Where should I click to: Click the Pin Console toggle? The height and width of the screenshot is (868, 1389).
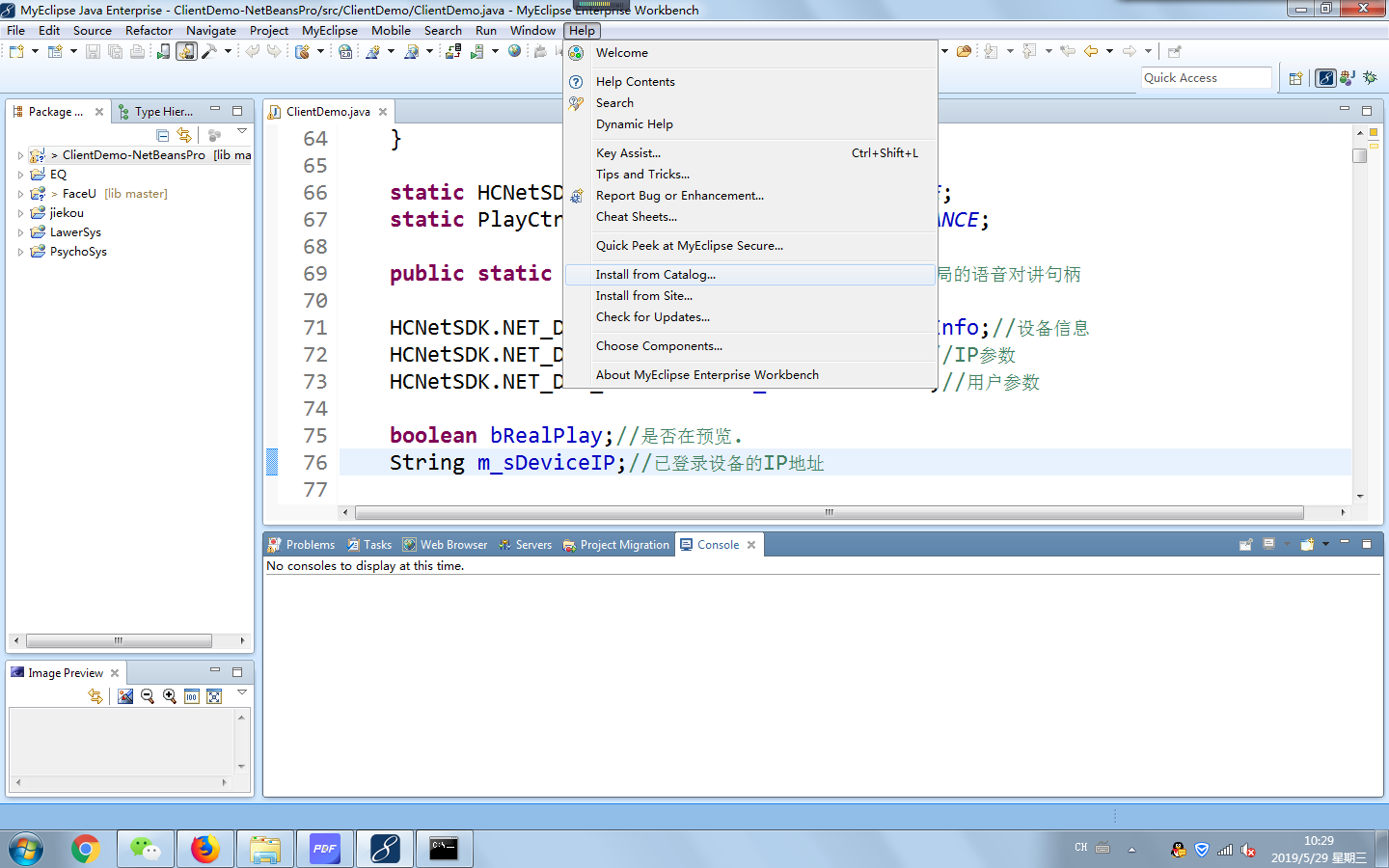[x=1245, y=544]
